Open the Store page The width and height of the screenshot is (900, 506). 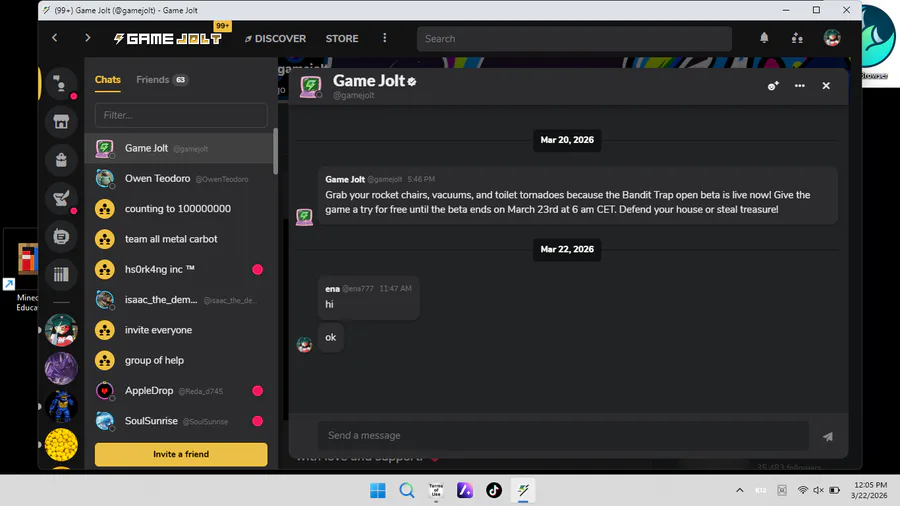(x=342, y=38)
